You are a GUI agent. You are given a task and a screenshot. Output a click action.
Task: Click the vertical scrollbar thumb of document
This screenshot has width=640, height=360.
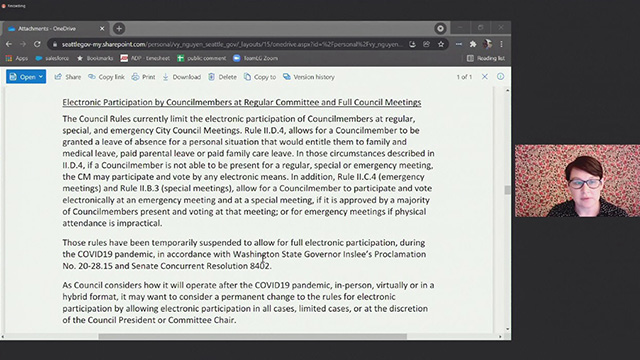(507, 190)
